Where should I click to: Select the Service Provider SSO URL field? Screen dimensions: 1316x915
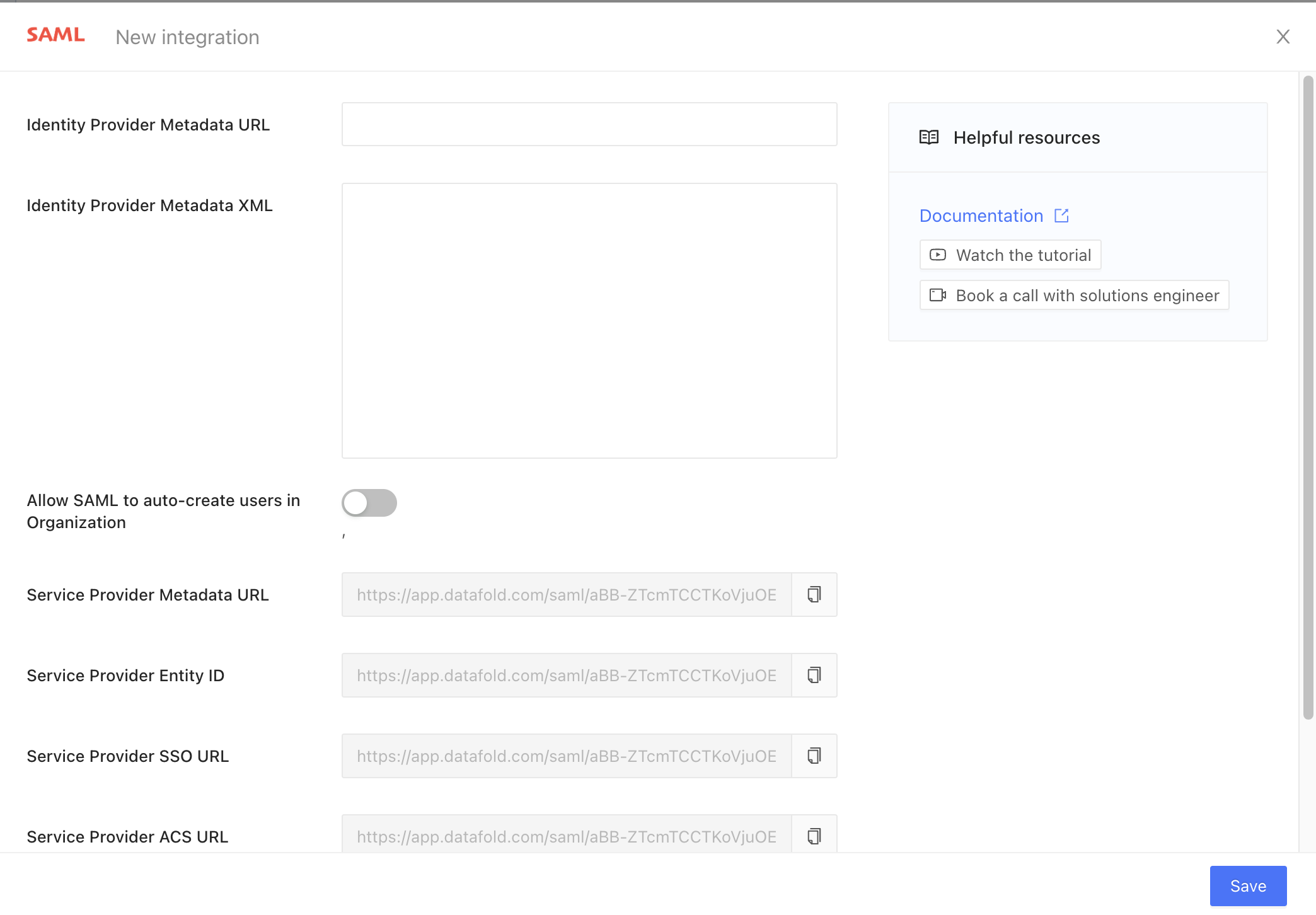(x=567, y=756)
